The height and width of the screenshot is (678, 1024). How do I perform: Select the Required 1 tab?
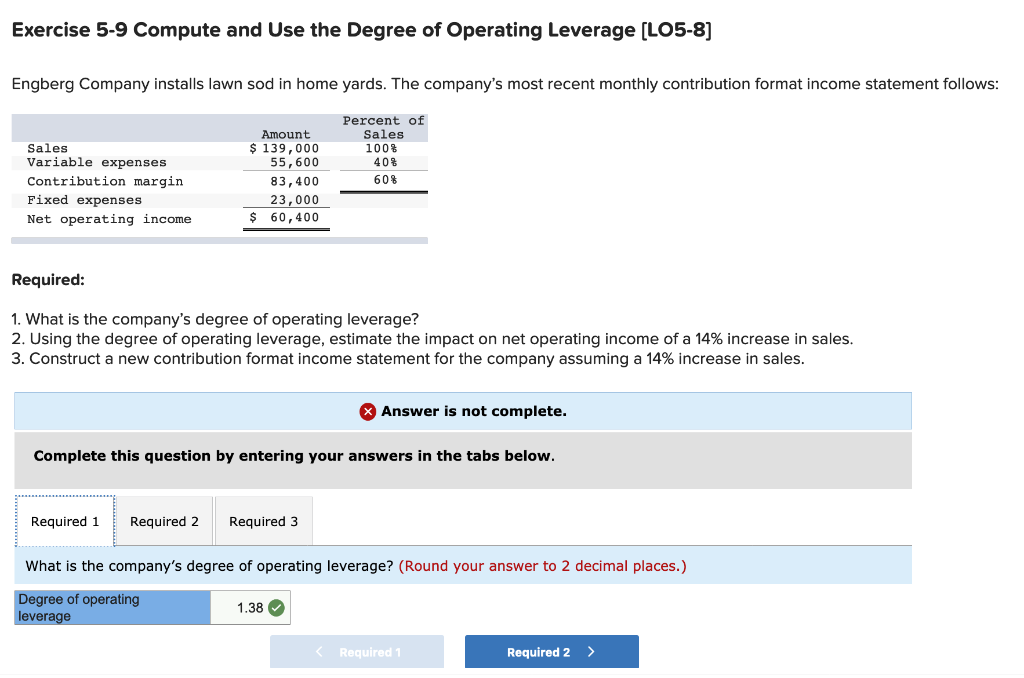click(x=64, y=520)
